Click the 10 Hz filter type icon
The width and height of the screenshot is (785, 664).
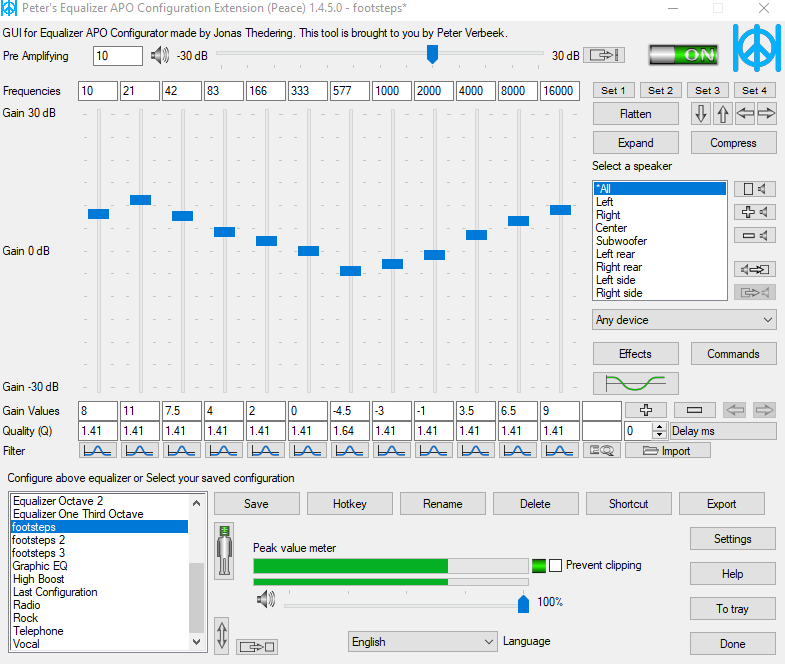(x=98, y=451)
